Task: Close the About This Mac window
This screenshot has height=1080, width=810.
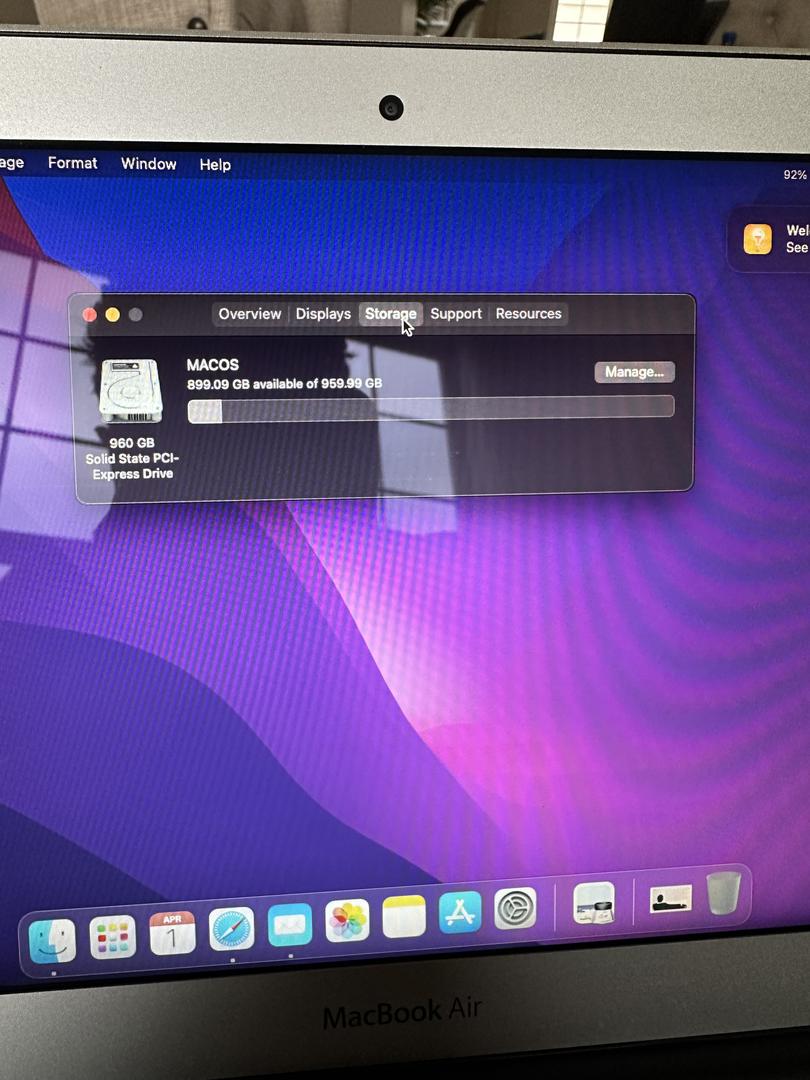Action: pos(90,315)
